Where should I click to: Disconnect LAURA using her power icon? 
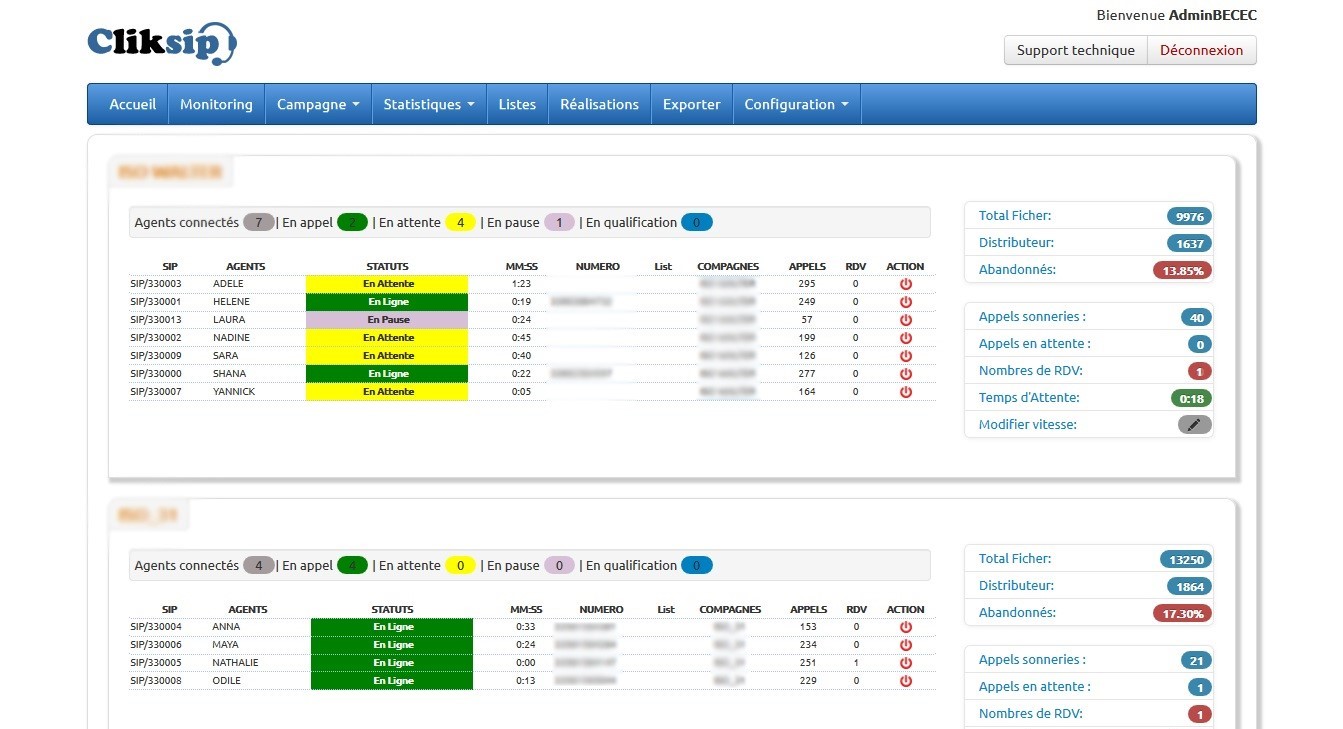(906, 320)
